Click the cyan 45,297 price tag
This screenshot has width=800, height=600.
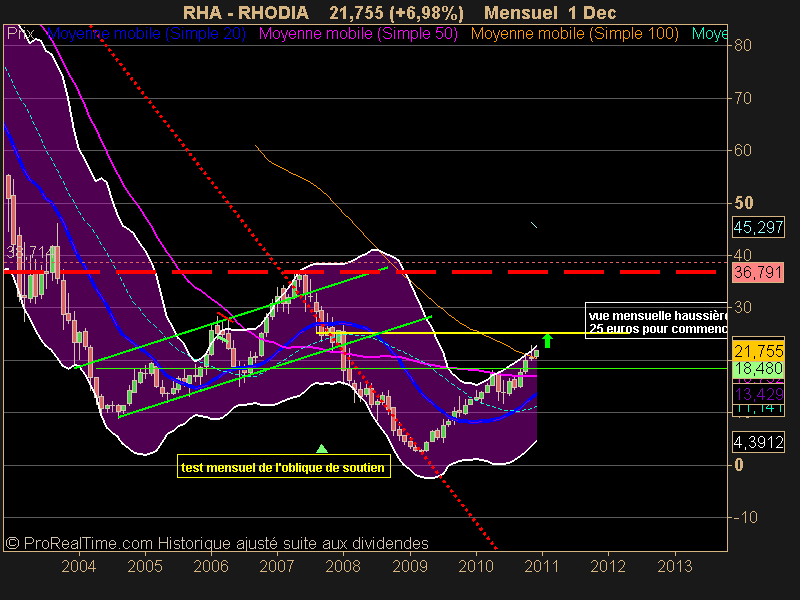(x=758, y=227)
